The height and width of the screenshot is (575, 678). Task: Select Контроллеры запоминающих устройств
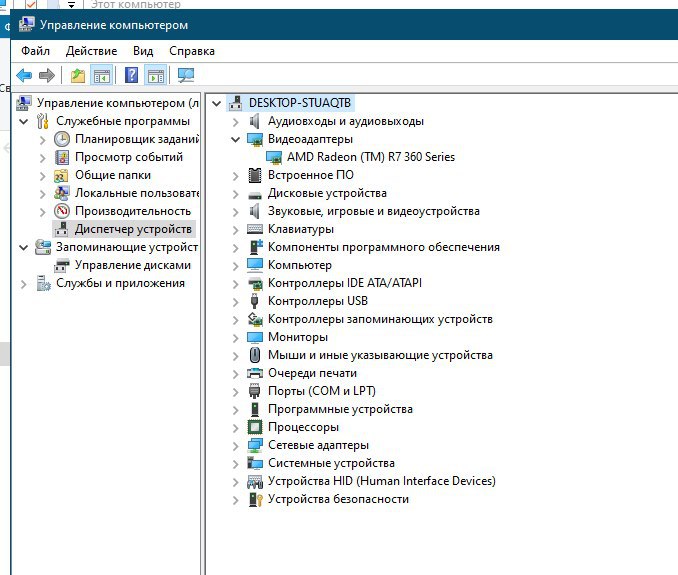380,319
